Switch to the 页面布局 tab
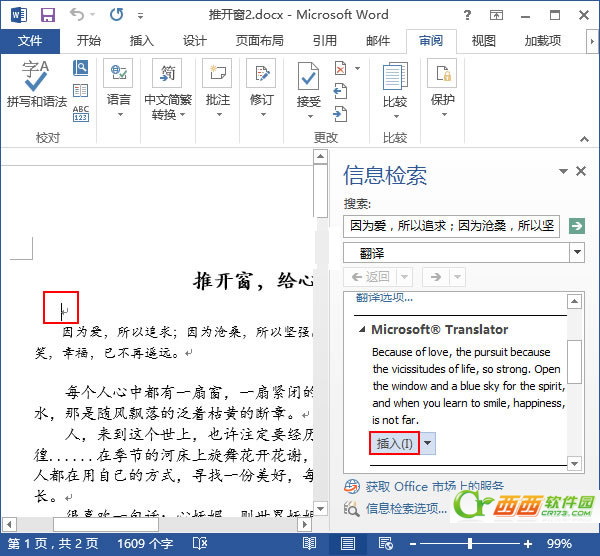This screenshot has height=556, width=600. point(259,41)
